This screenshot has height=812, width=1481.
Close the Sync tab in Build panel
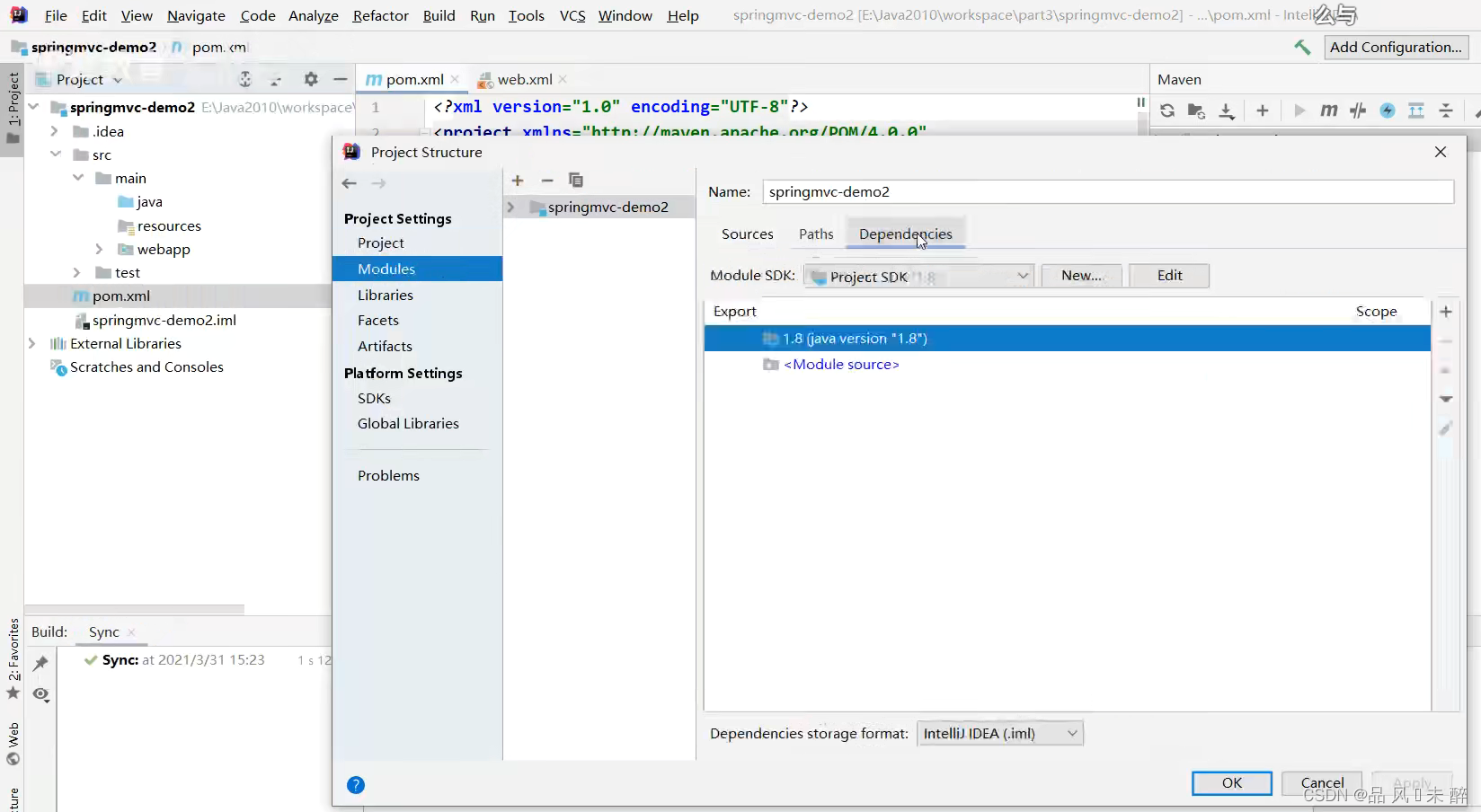coord(131,632)
